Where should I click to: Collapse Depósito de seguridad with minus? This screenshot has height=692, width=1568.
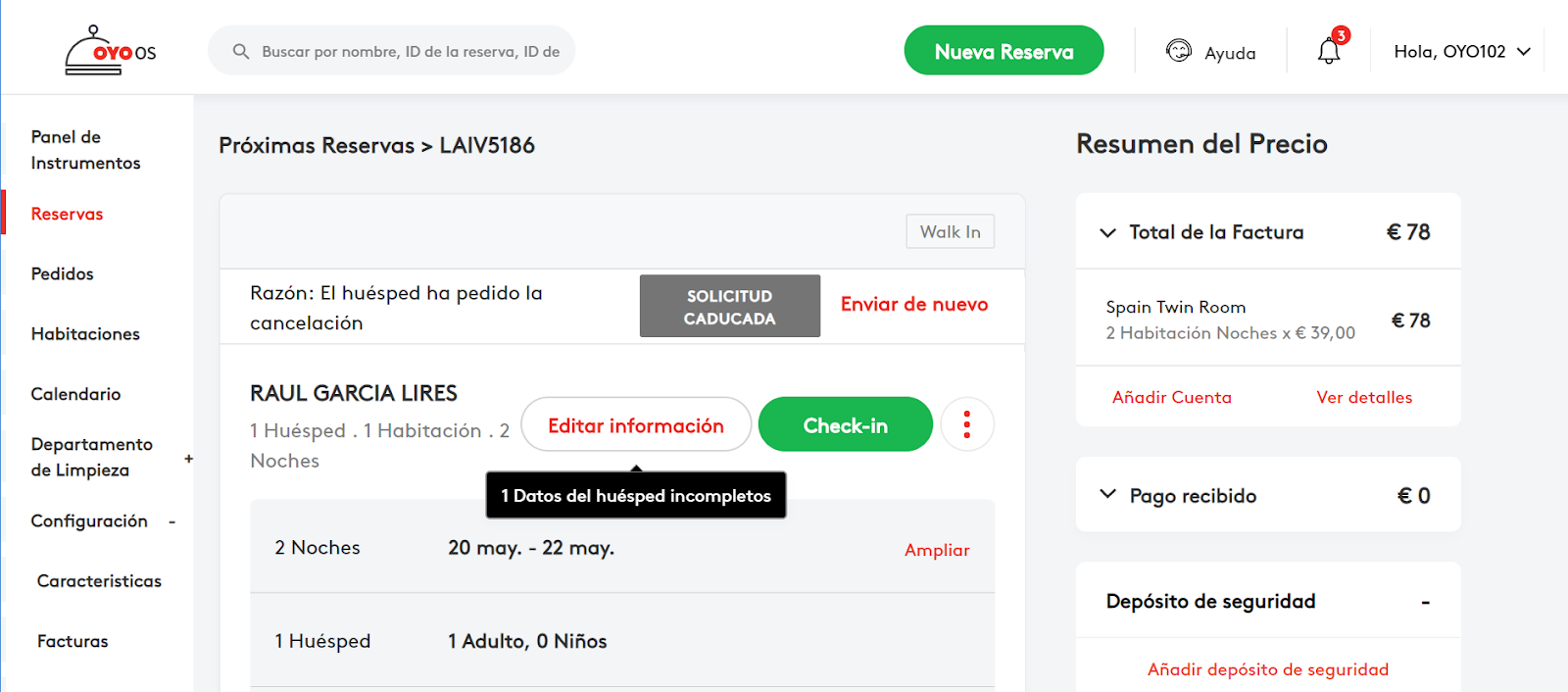point(1426,602)
